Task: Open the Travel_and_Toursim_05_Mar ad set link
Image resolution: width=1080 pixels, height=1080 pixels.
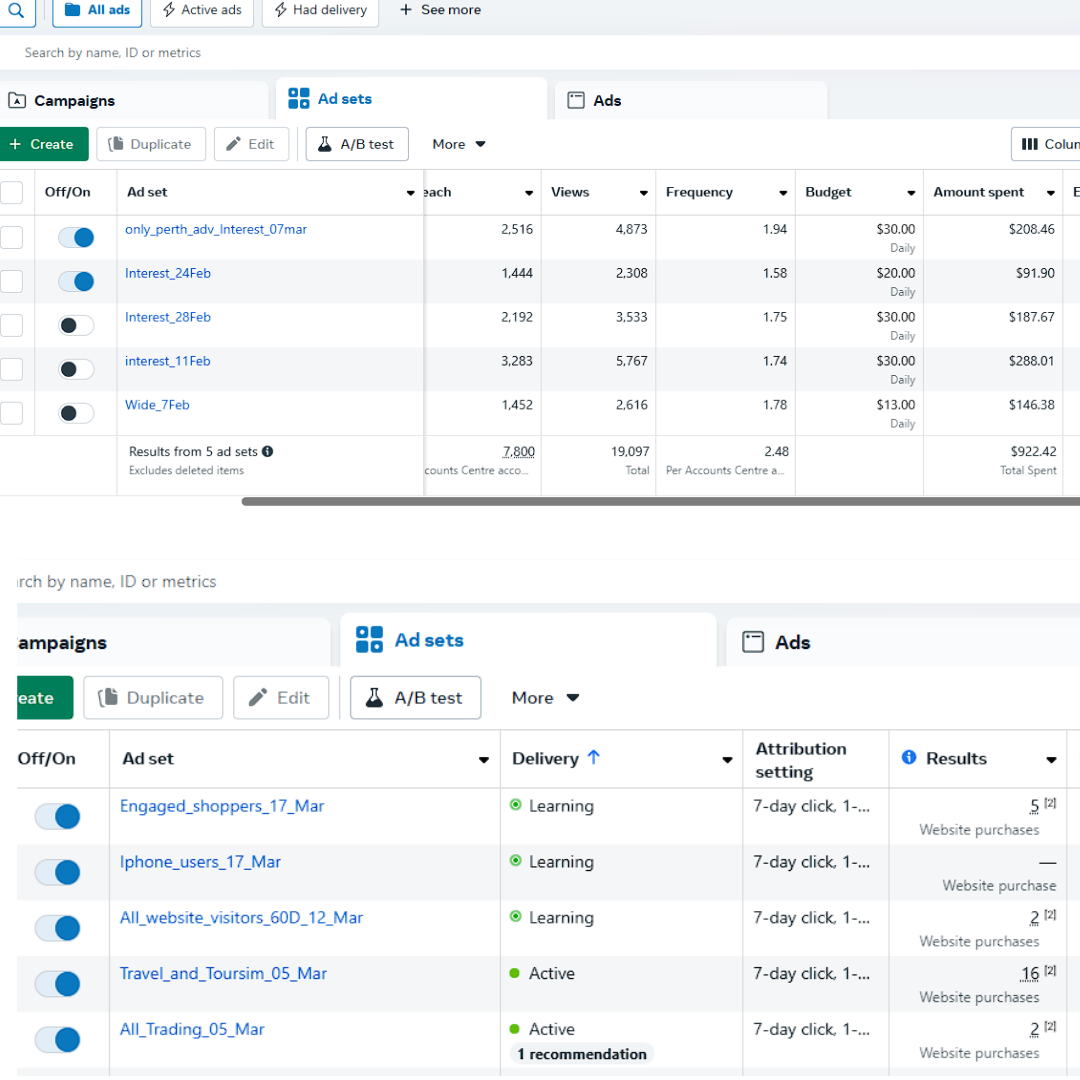Action: (x=223, y=973)
